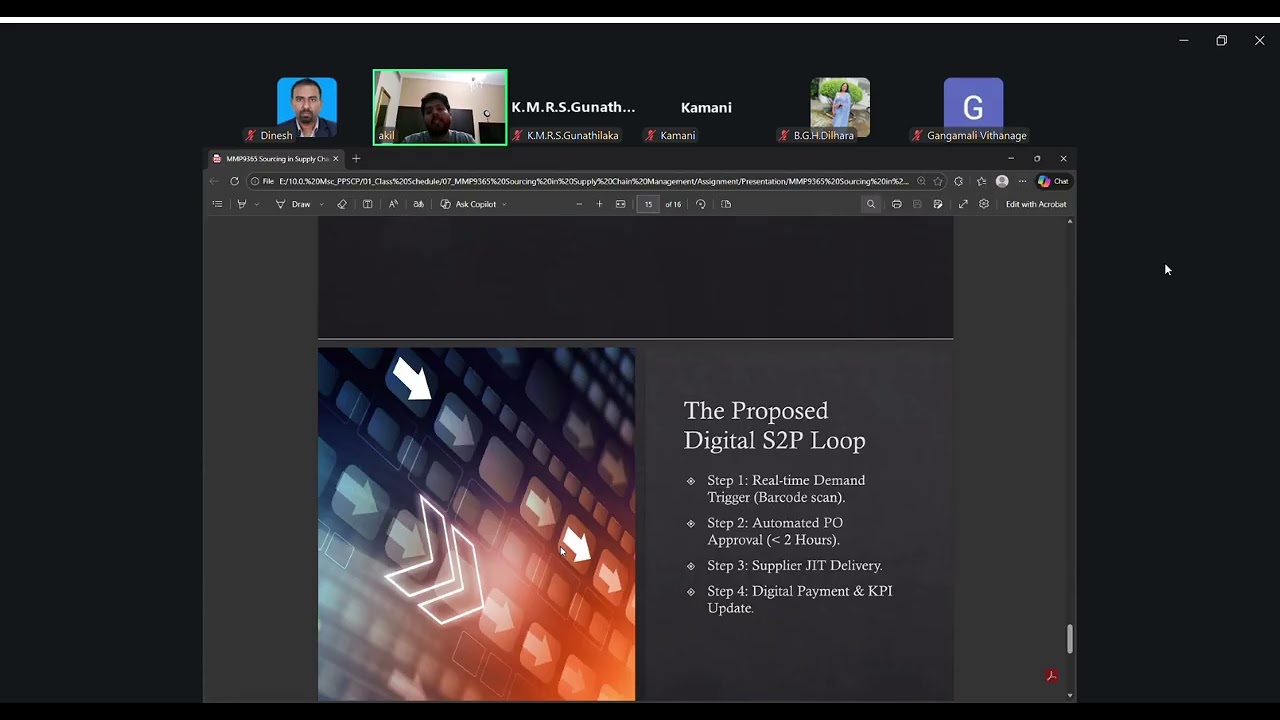Screen dimensions: 1280x720
Task: Select the Highlight tool in PDF toolbar
Action: point(241,204)
